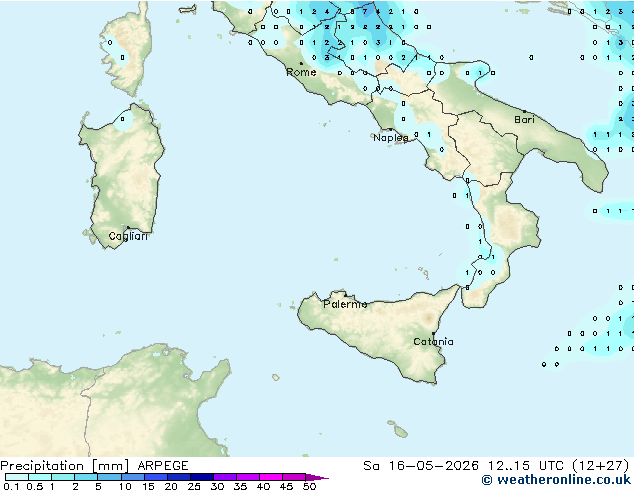Click the island of Corsica on map
Viewport: 634px width, 490px height.
(127, 51)
